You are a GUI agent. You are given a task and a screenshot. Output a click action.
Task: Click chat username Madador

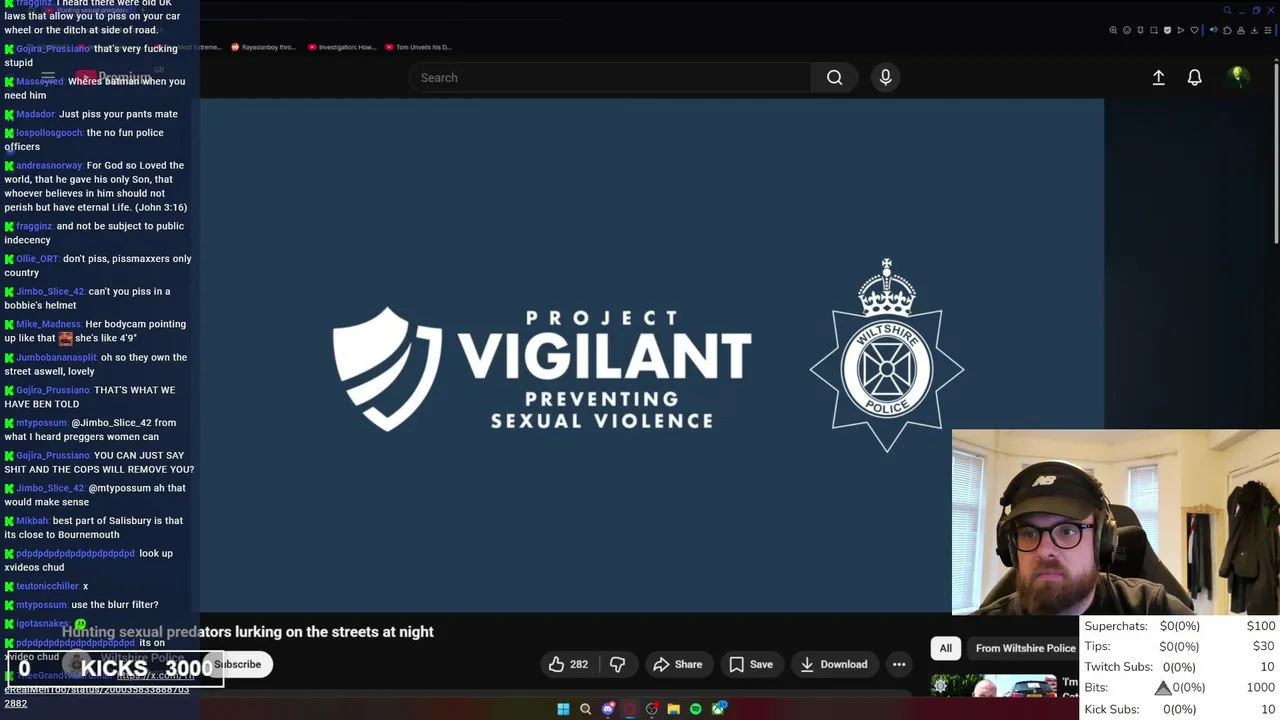[x=35, y=114]
